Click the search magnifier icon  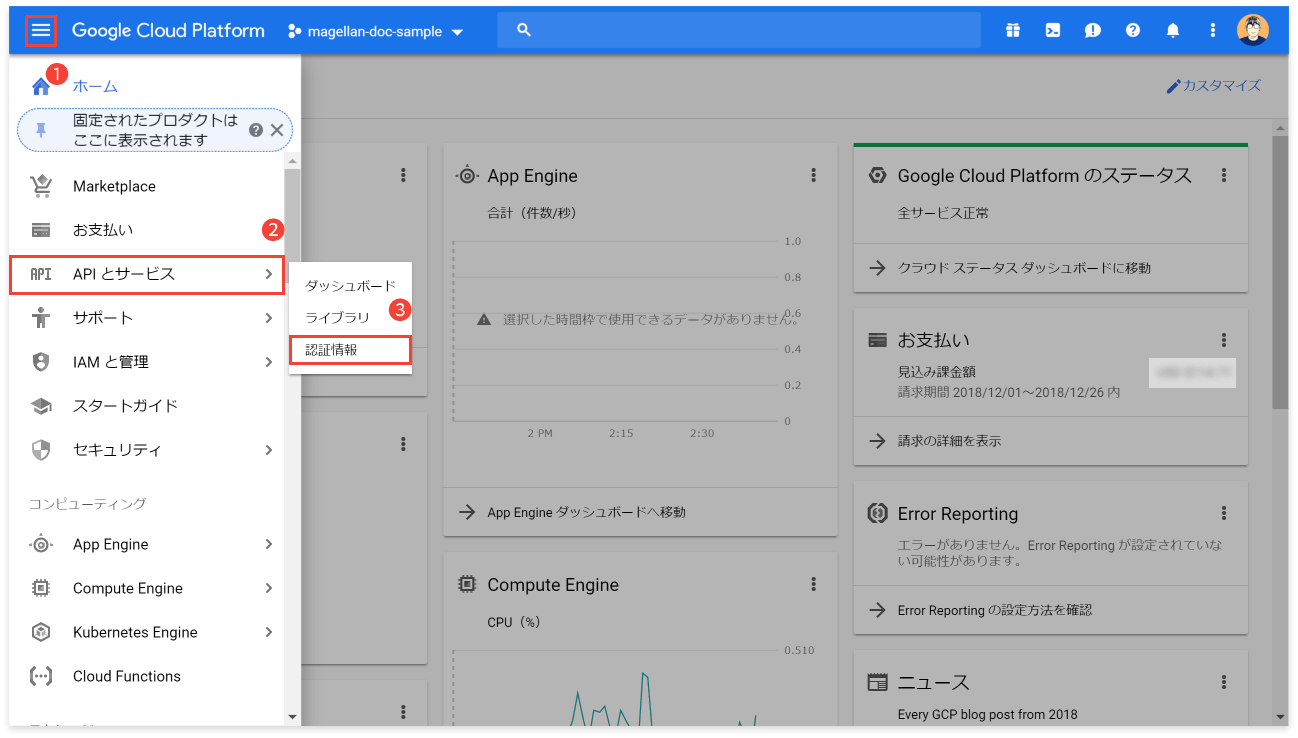[x=524, y=30]
